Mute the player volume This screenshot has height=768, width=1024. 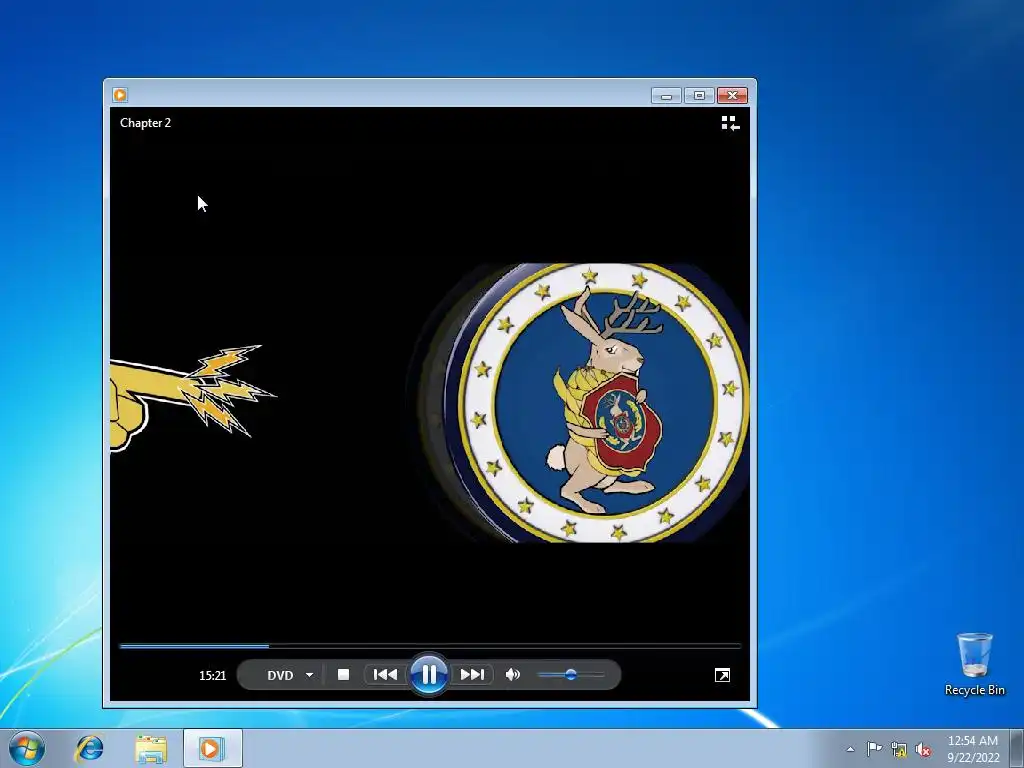[x=513, y=675]
